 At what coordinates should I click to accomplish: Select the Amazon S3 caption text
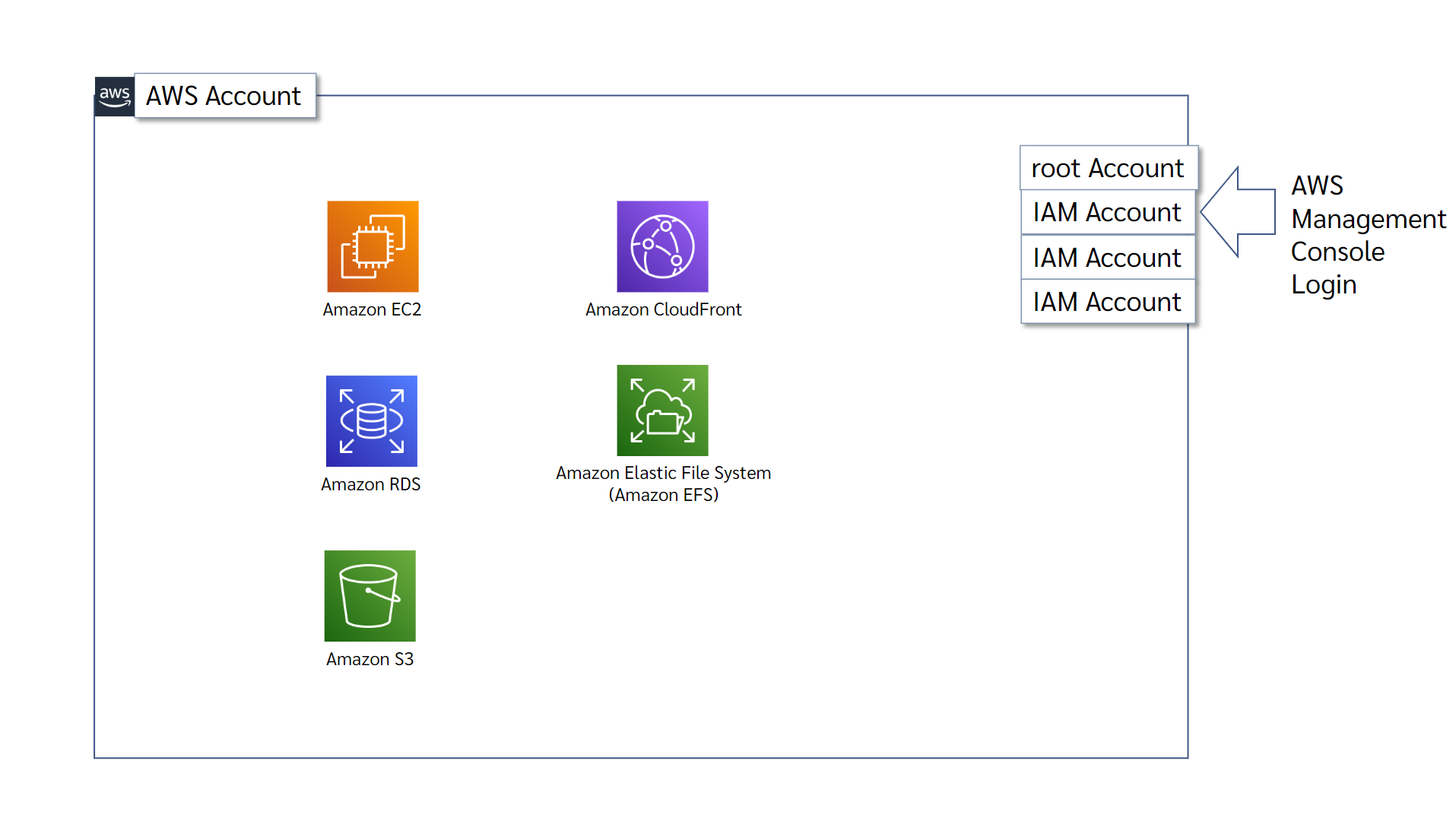click(x=370, y=660)
